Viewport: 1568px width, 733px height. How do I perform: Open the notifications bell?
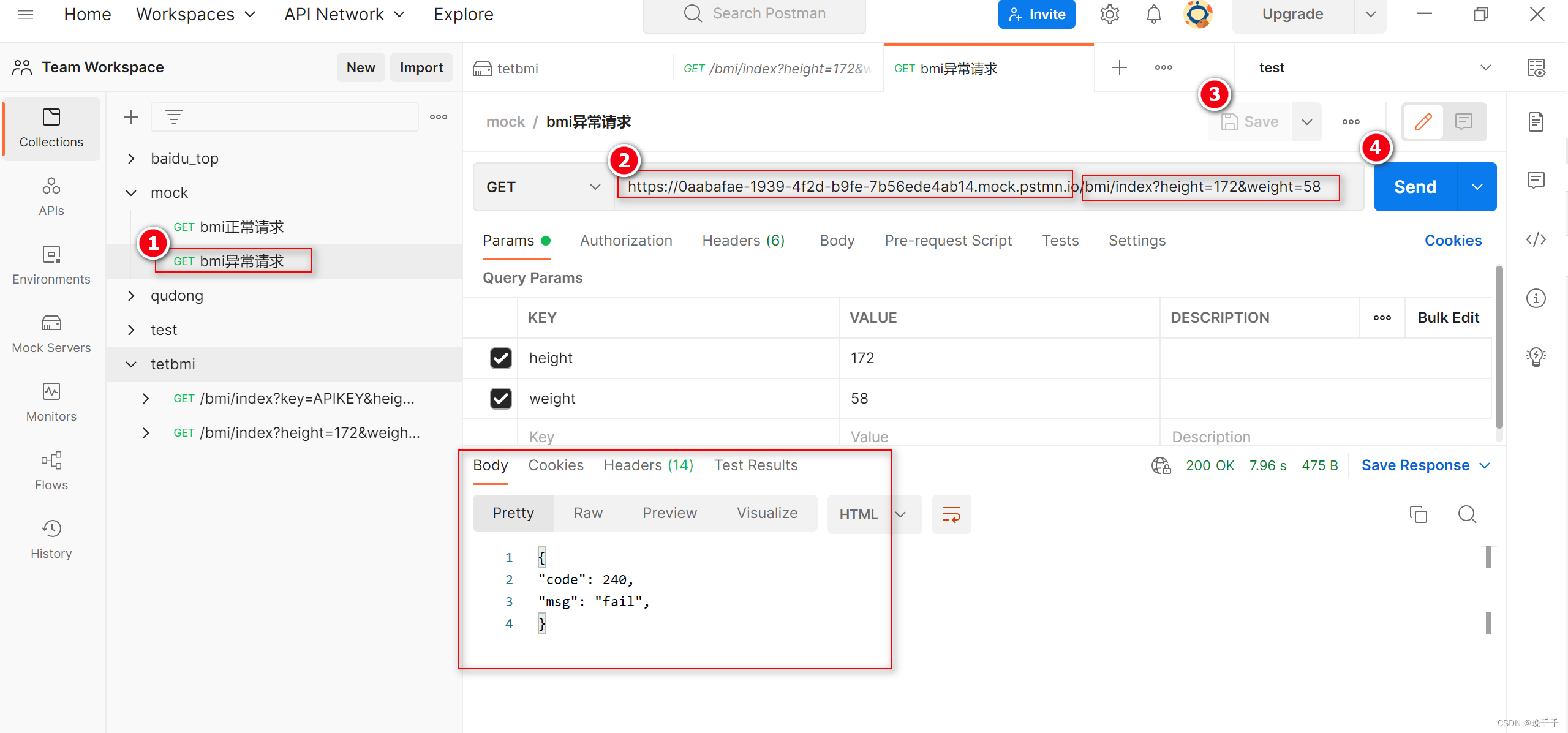click(1153, 14)
